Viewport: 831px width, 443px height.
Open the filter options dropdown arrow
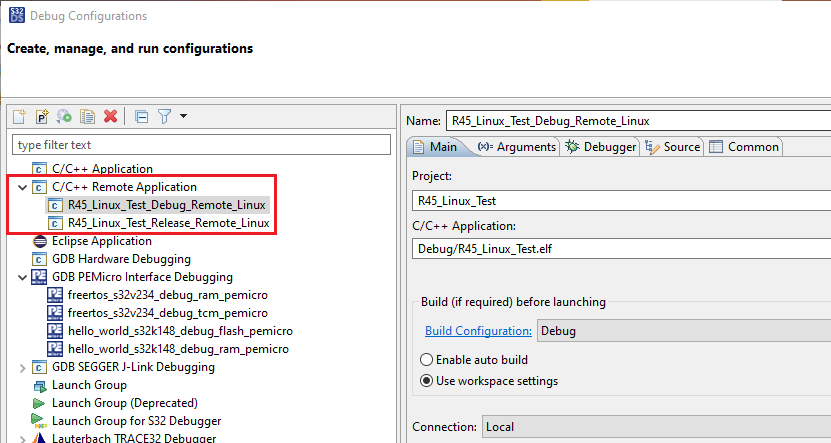point(184,117)
